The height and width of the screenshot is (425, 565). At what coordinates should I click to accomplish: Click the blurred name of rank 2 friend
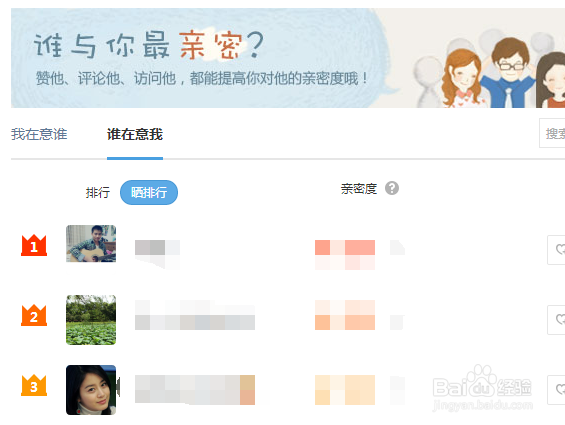pyautogui.click(x=195, y=315)
